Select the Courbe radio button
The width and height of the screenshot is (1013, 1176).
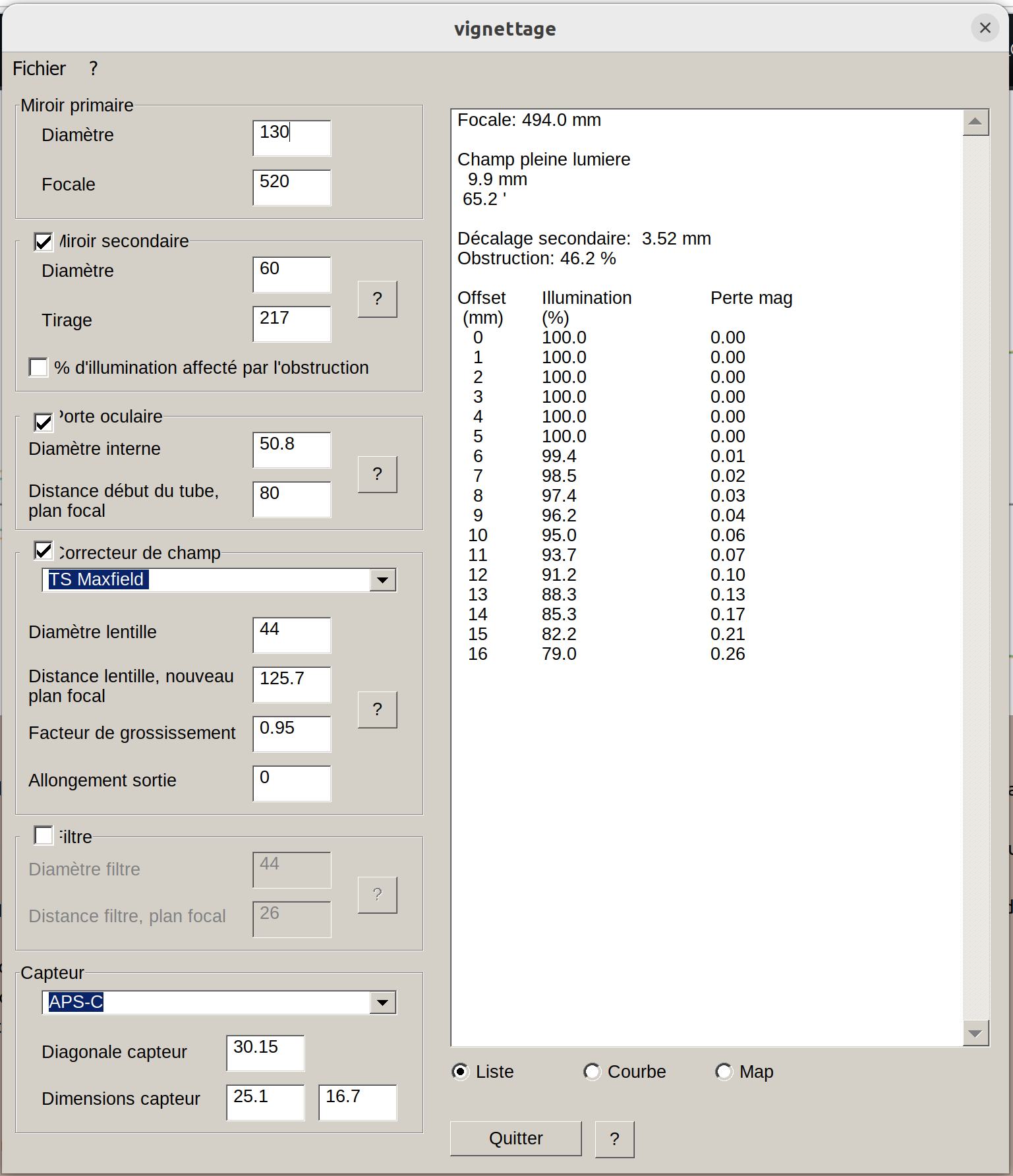(592, 1071)
